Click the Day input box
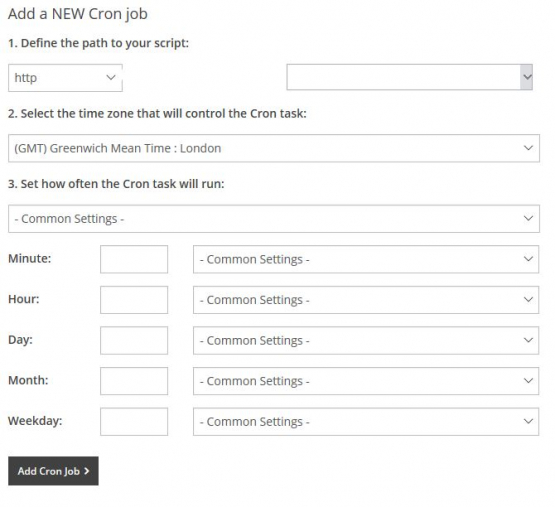The height and width of the screenshot is (507, 555). tap(134, 340)
